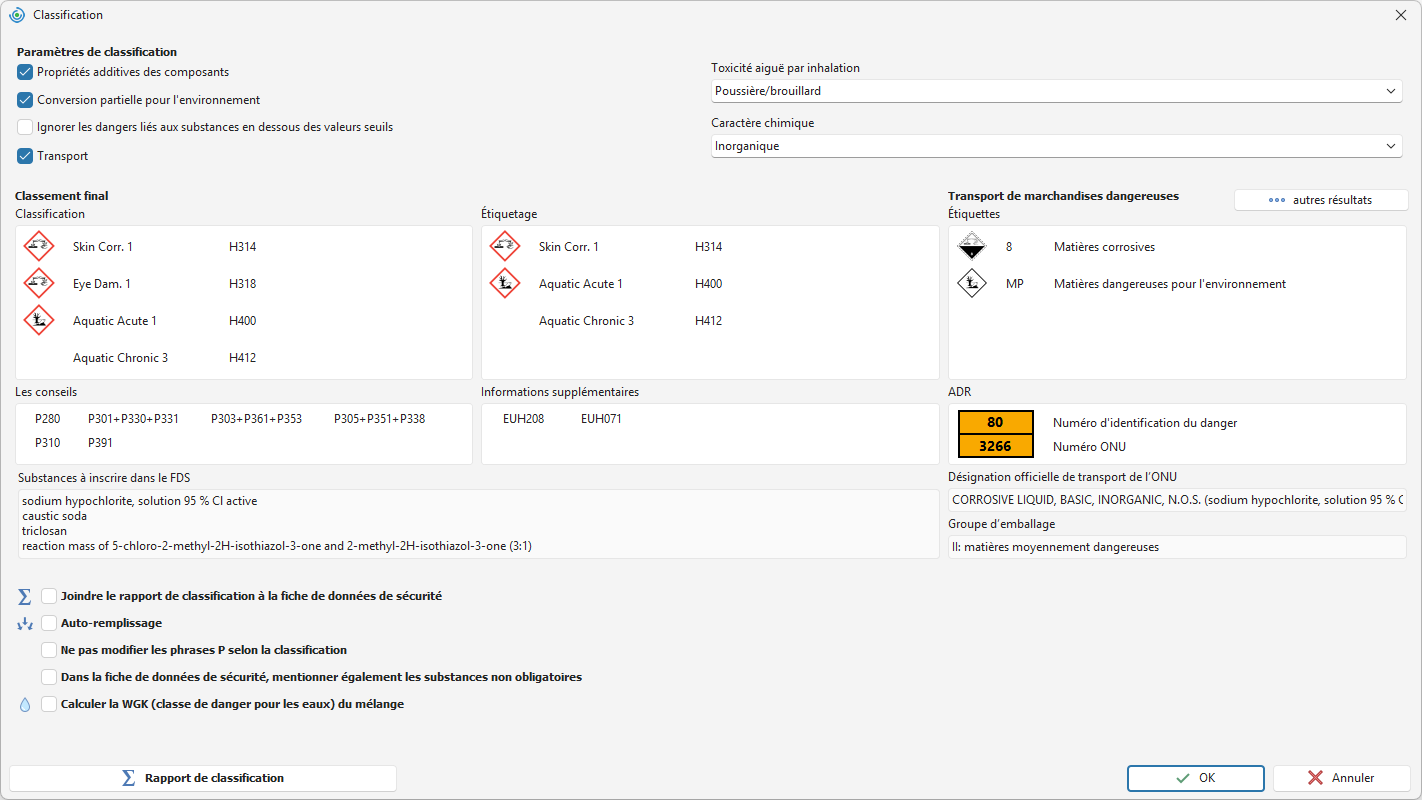This screenshot has width=1422, height=800.
Task: Uncheck Propriétés additives des composants
Action: pos(25,72)
